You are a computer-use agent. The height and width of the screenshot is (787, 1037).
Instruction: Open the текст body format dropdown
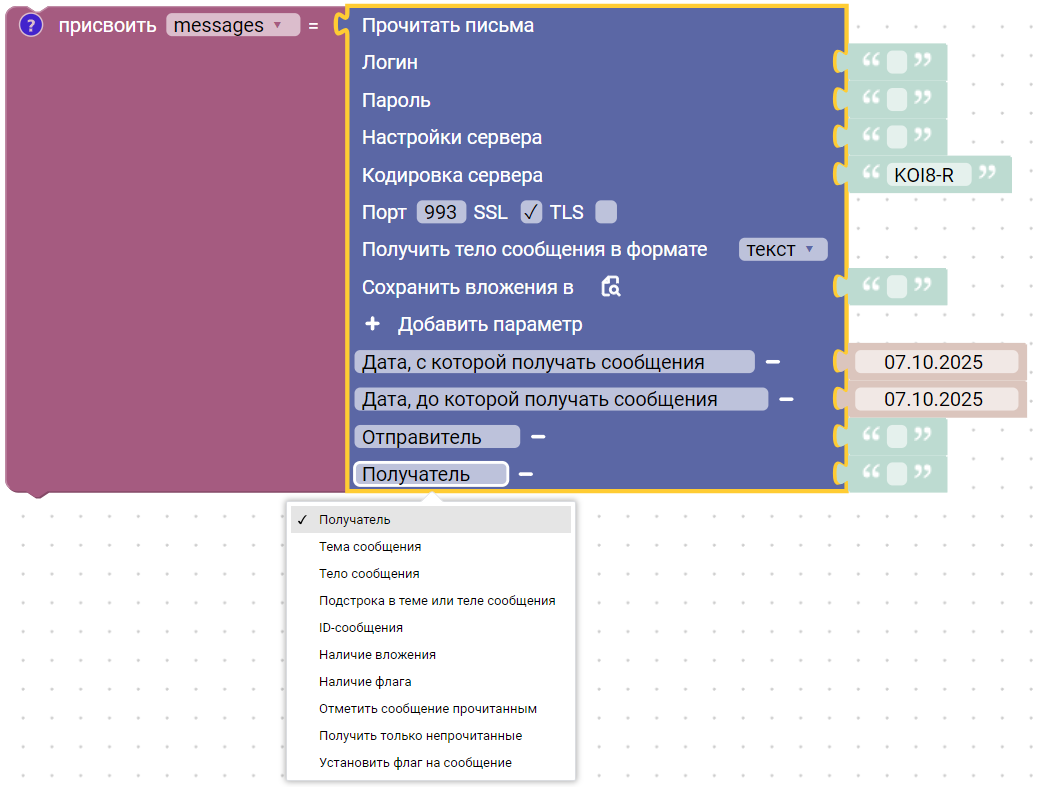[x=782, y=250]
